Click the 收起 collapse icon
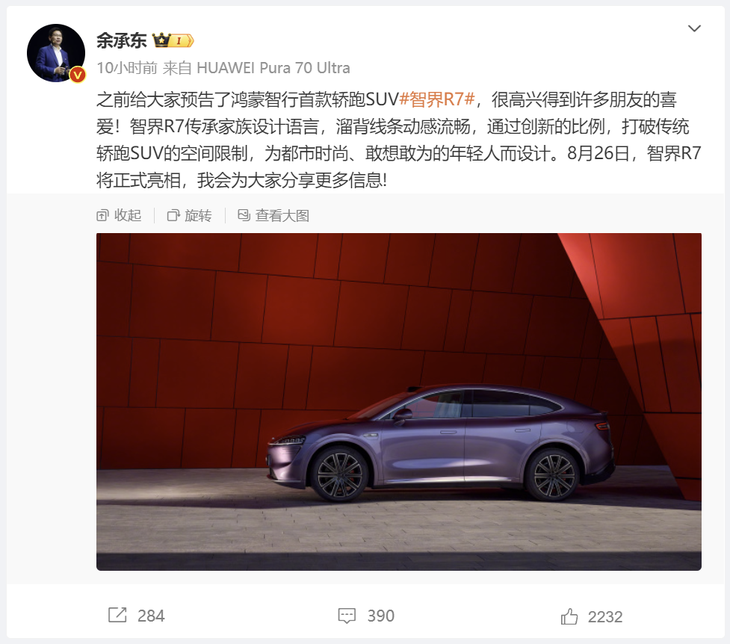Screen dimensions: 730x644 (x=102, y=215)
